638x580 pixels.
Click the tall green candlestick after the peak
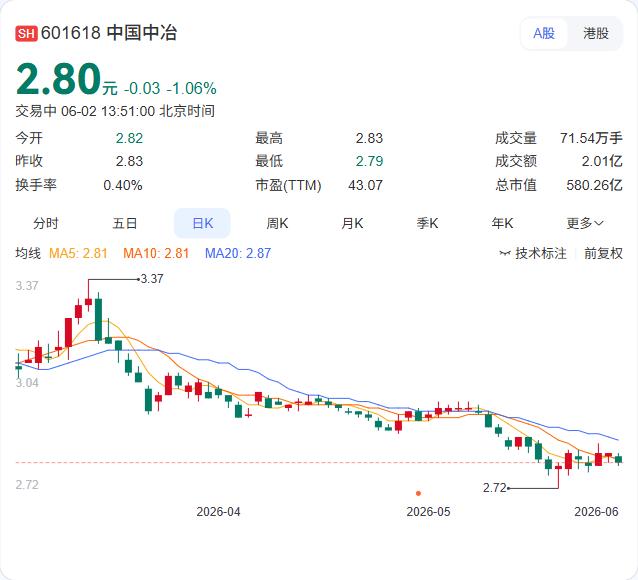click(x=98, y=320)
